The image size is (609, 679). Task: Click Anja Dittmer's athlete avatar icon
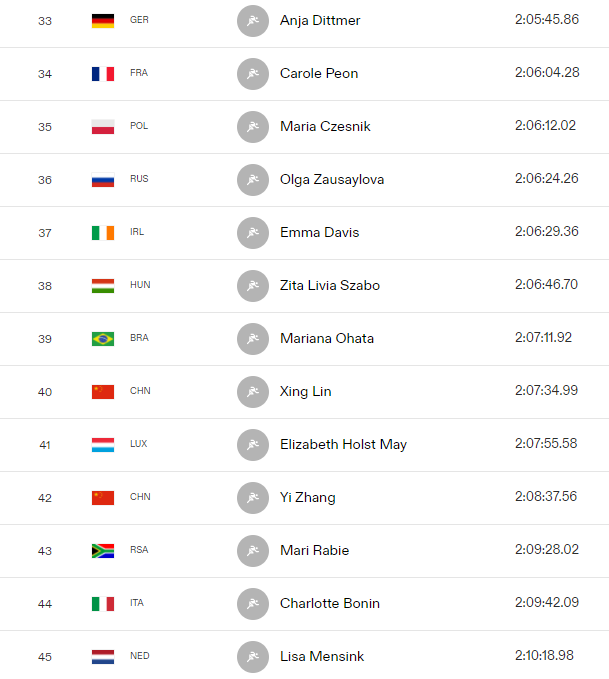pos(253,21)
